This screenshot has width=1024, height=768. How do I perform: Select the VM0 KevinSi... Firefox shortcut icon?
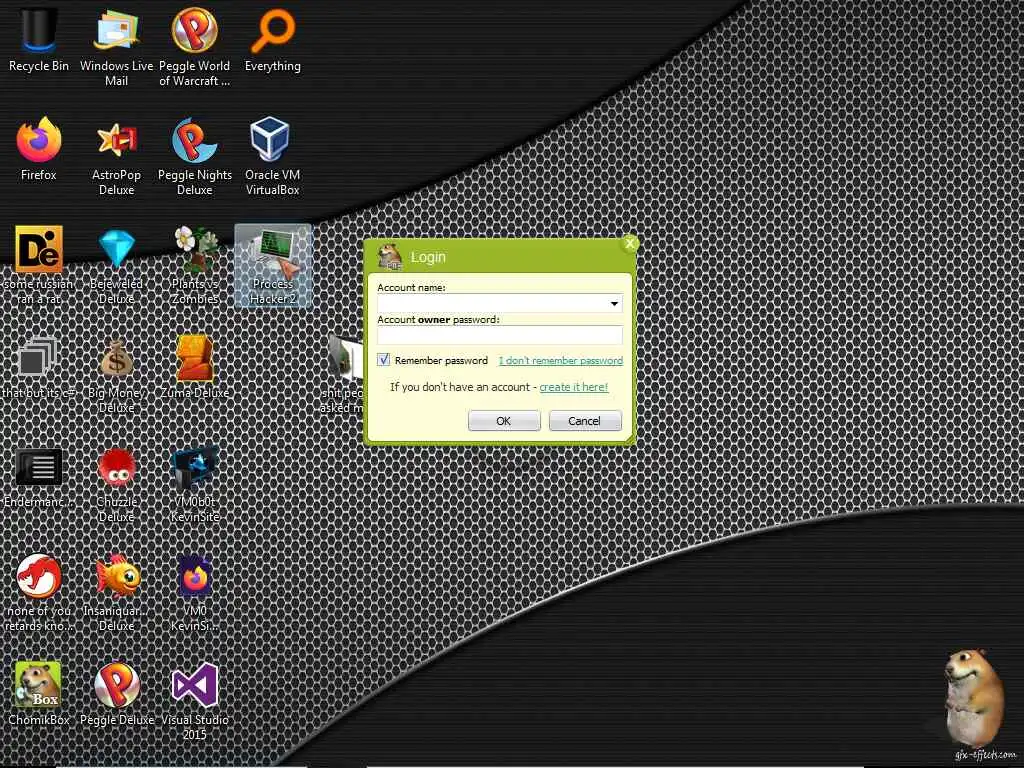[195, 593]
